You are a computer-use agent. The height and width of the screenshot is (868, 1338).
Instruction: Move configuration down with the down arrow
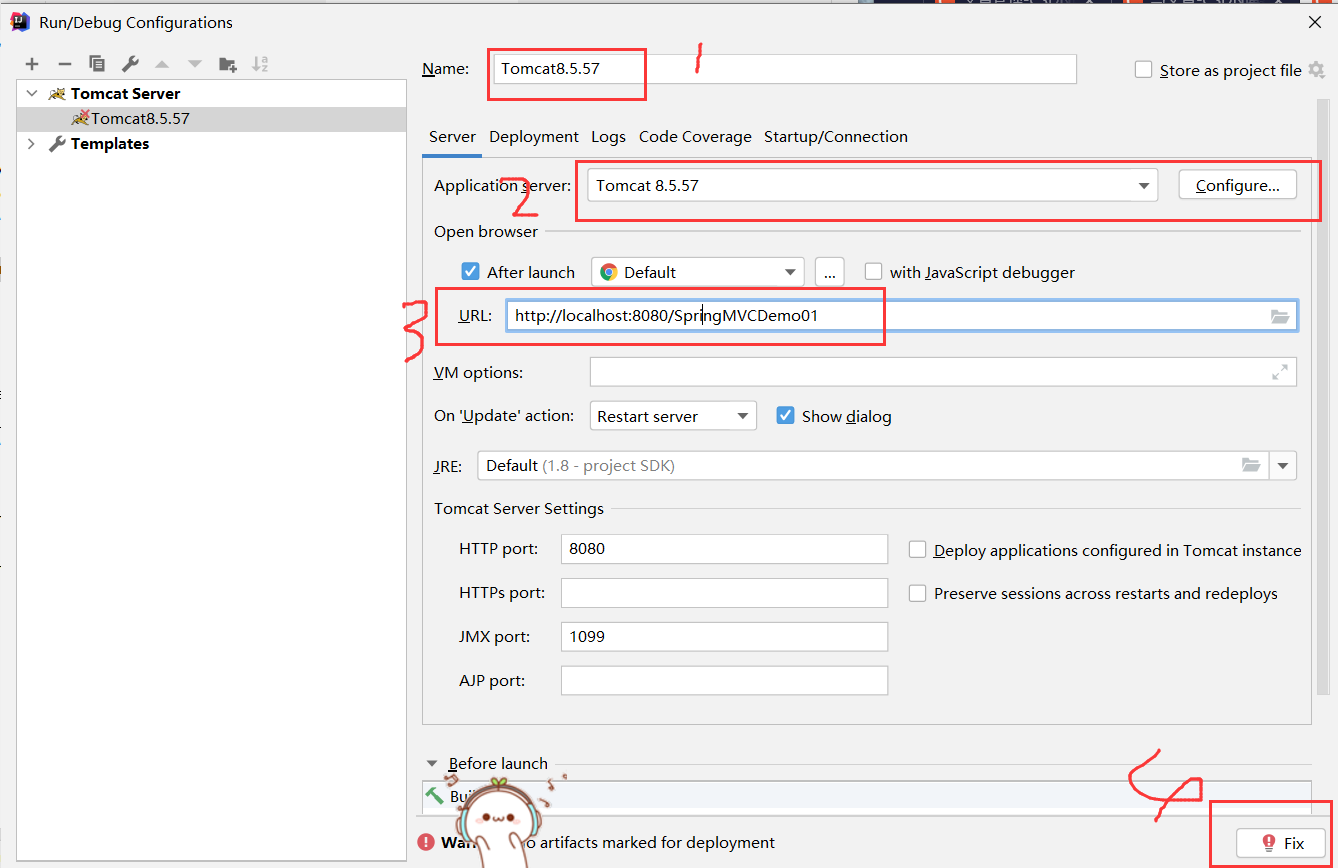click(195, 64)
